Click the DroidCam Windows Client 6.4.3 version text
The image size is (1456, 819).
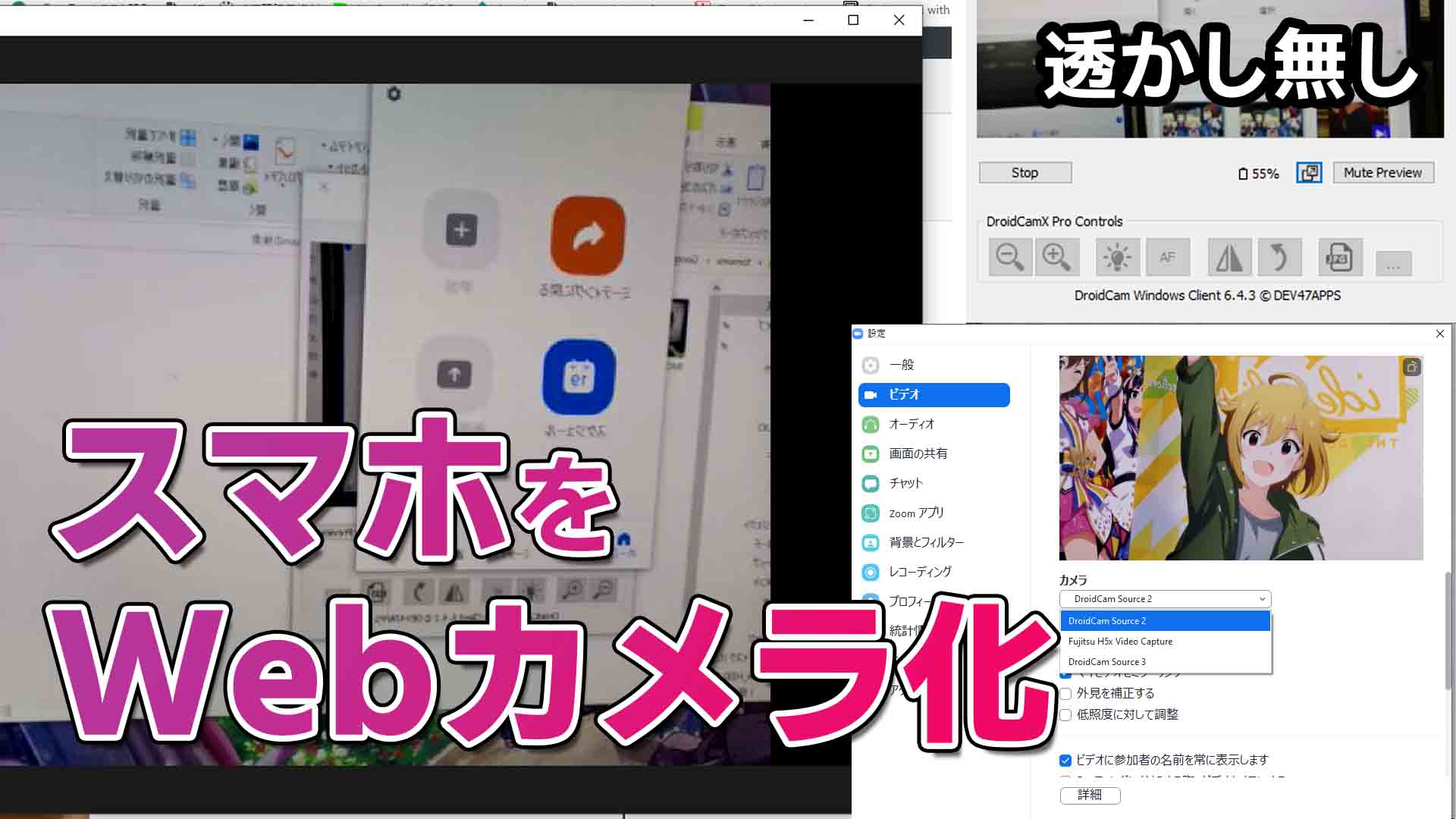[x=1207, y=296]
